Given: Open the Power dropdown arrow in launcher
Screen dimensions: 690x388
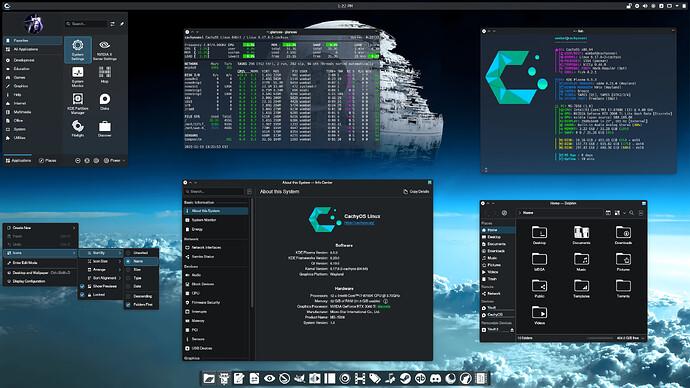Looking at the screenshot, I should pyautogui.click(x=124, y=161).
